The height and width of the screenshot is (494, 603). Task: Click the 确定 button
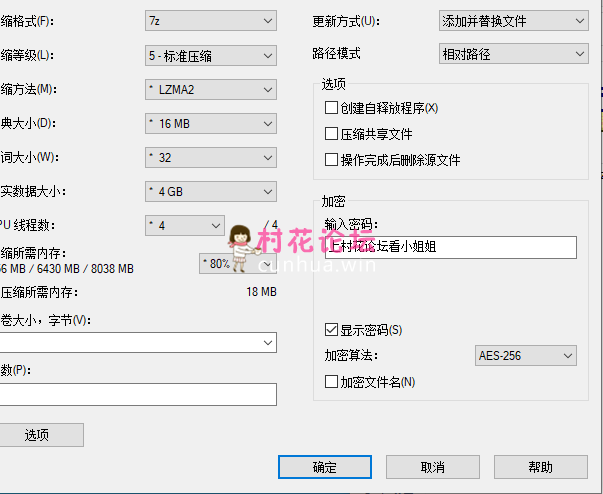pyautogui.click(x=324, y=467)
